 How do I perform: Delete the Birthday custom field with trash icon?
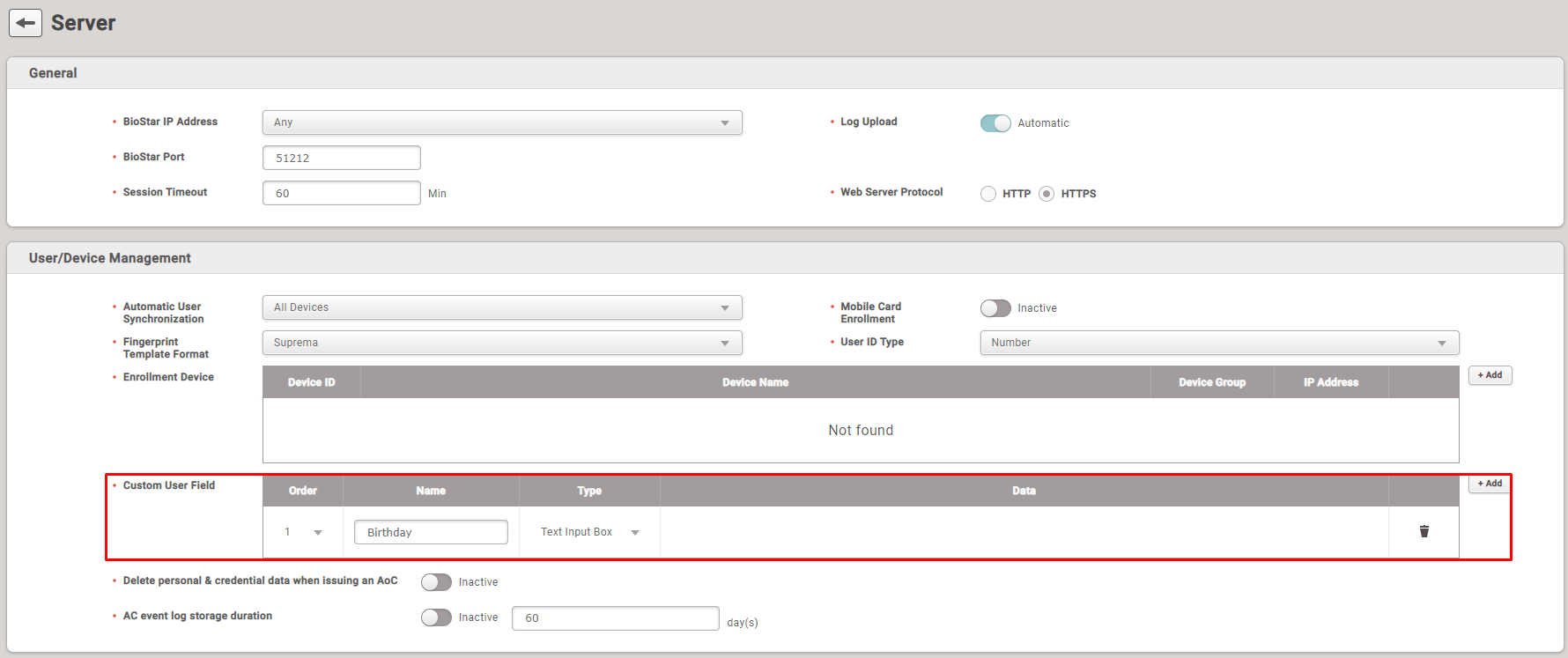click(1424, 531)
